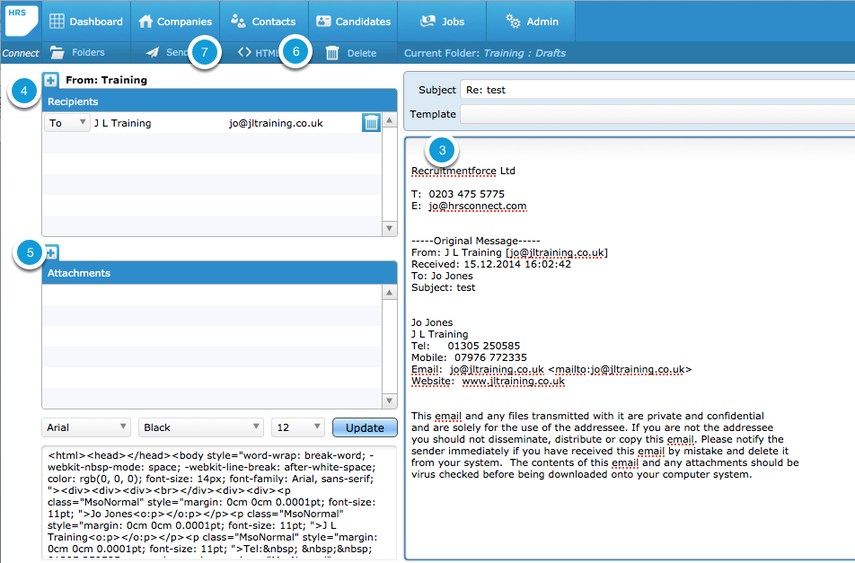Open the Black font color dropdown
Screen dimensions: 855x563
201,427
